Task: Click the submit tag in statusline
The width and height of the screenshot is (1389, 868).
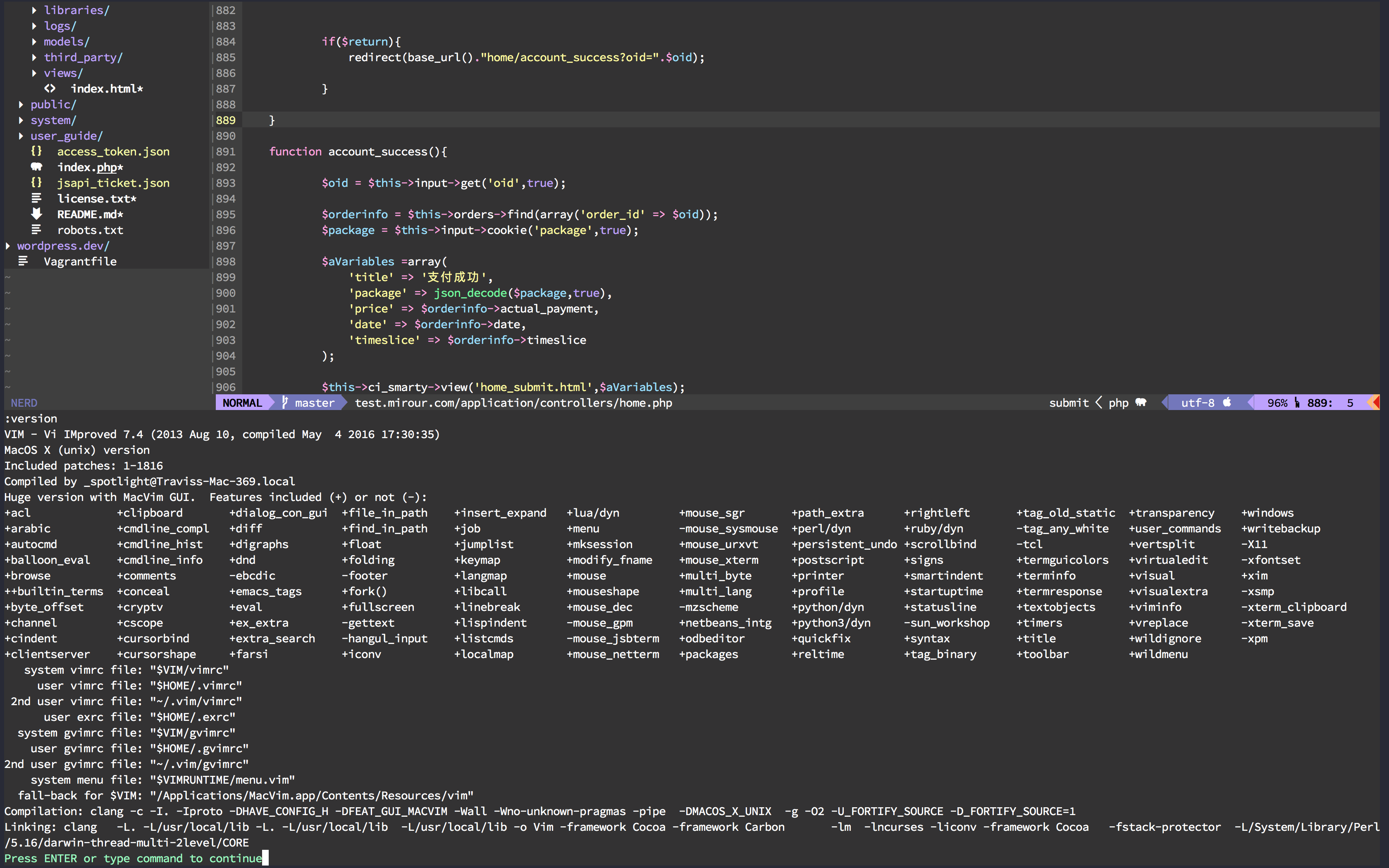Action: [1069, 403]
